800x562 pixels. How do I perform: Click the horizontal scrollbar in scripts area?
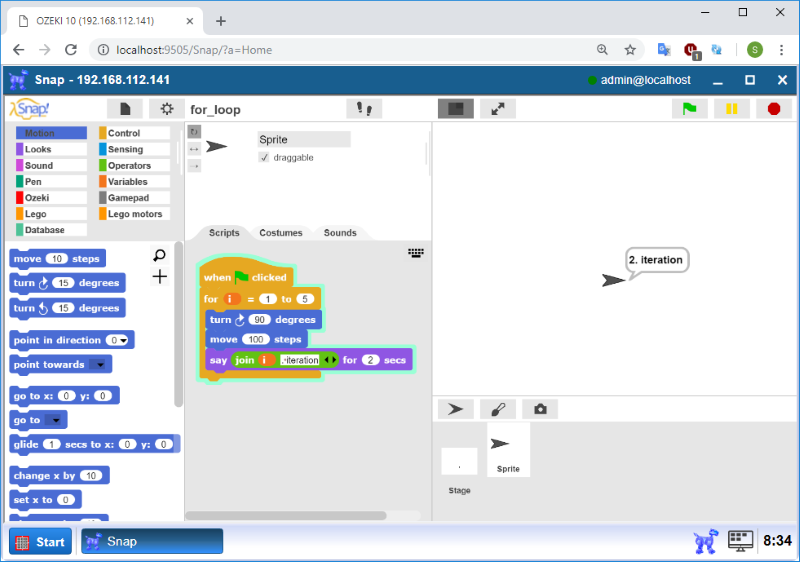286,516
